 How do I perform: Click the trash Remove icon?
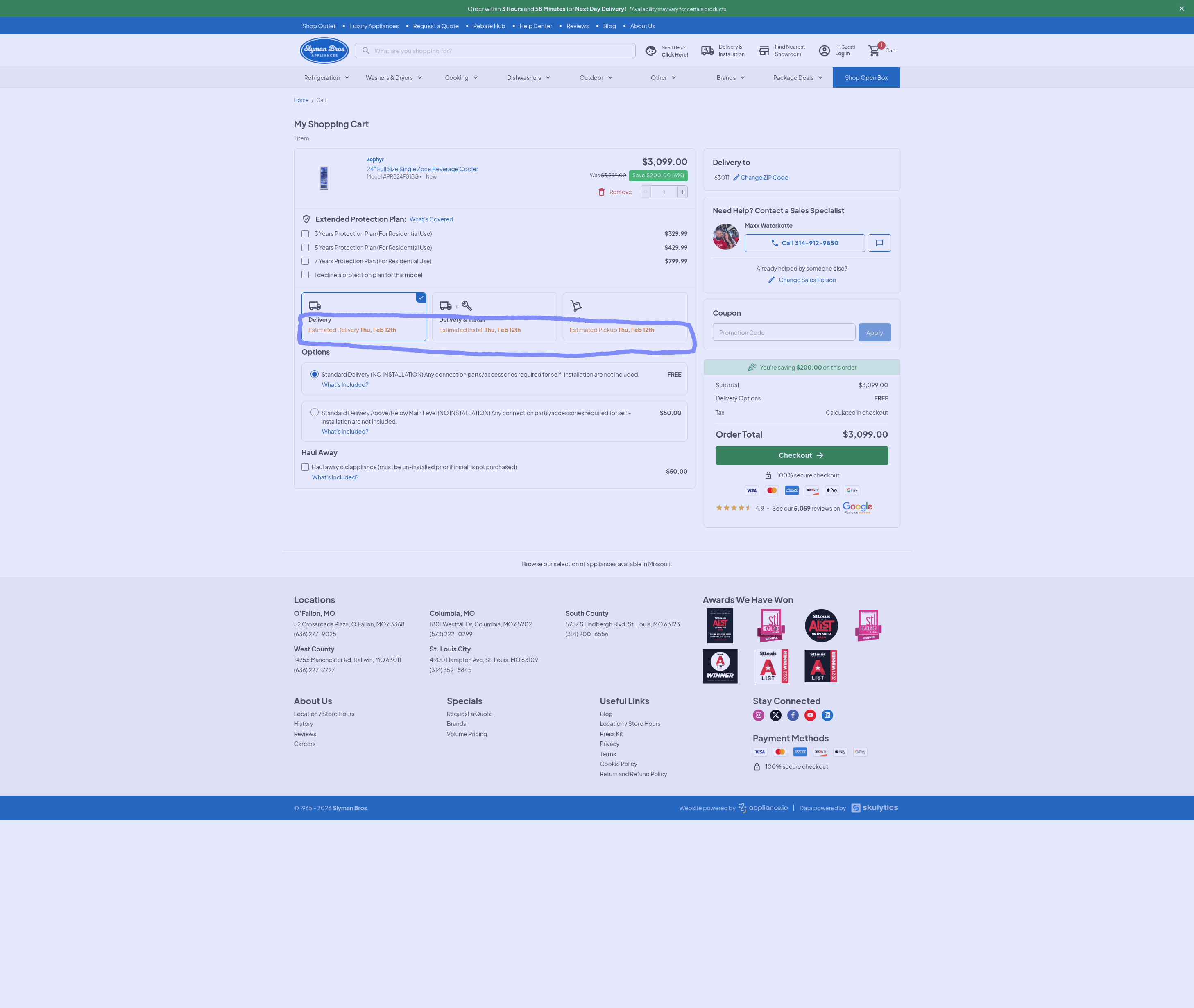click(x=601, y=192)
